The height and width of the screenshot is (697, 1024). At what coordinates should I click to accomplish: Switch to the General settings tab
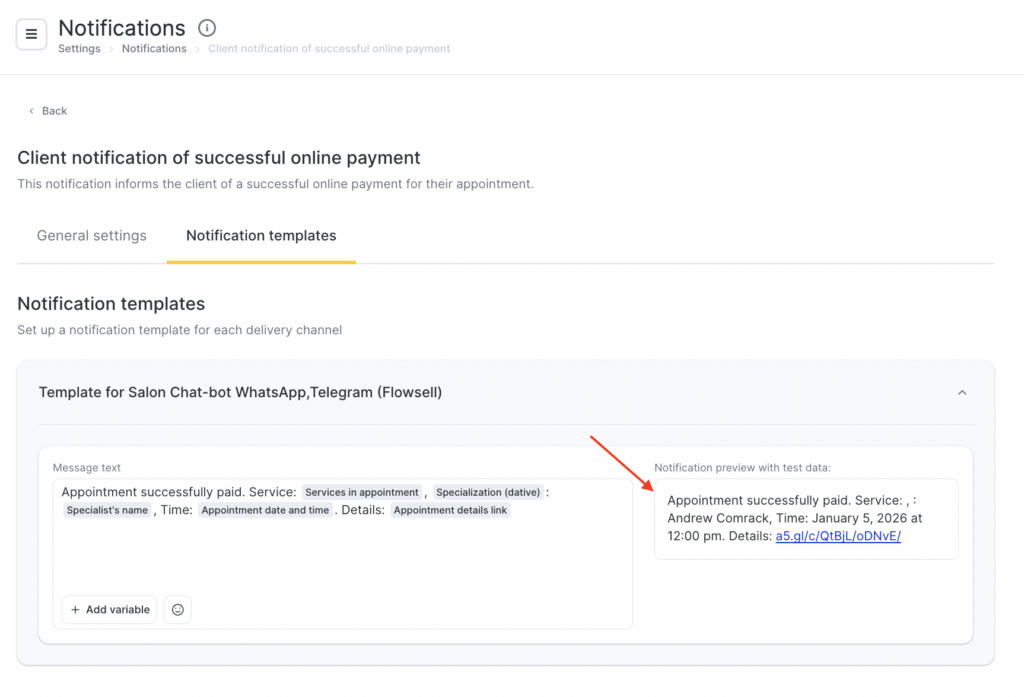[x=92, y=236]
